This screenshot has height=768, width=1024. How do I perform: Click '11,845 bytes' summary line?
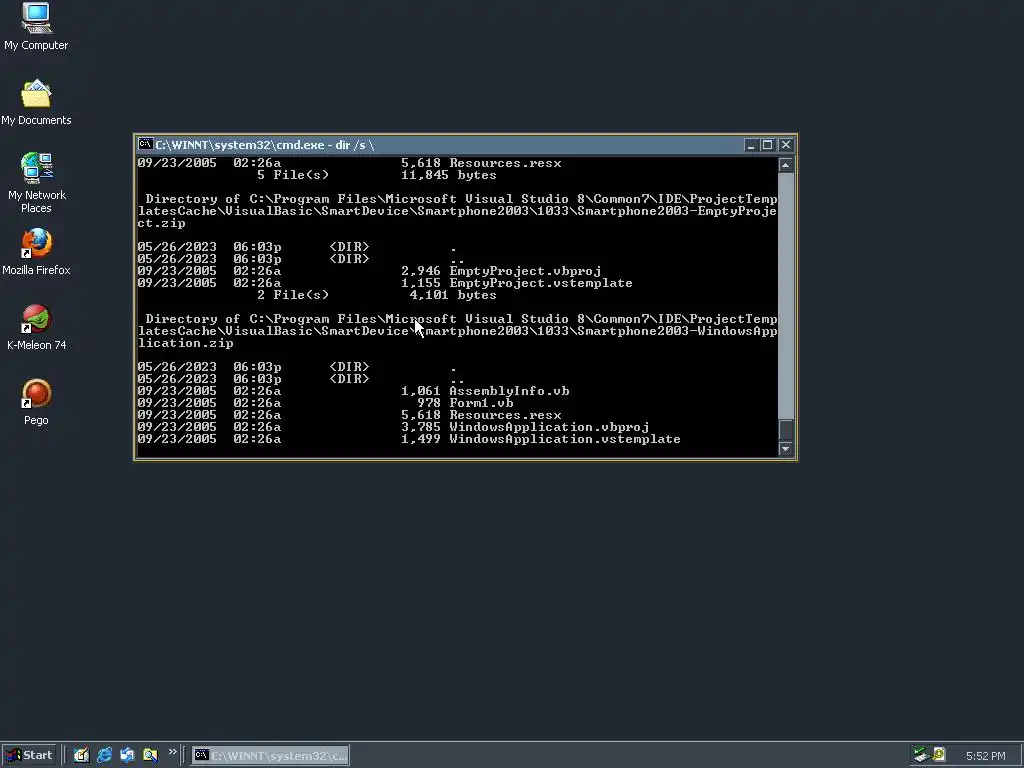[449, 175]
